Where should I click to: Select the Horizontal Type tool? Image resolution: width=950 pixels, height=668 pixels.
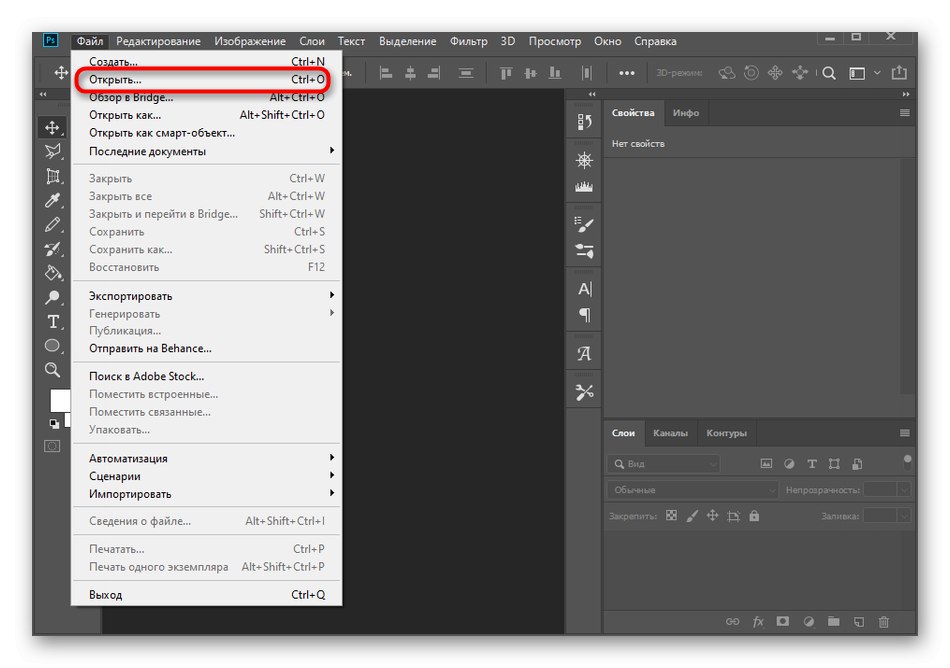click(56, 322)
